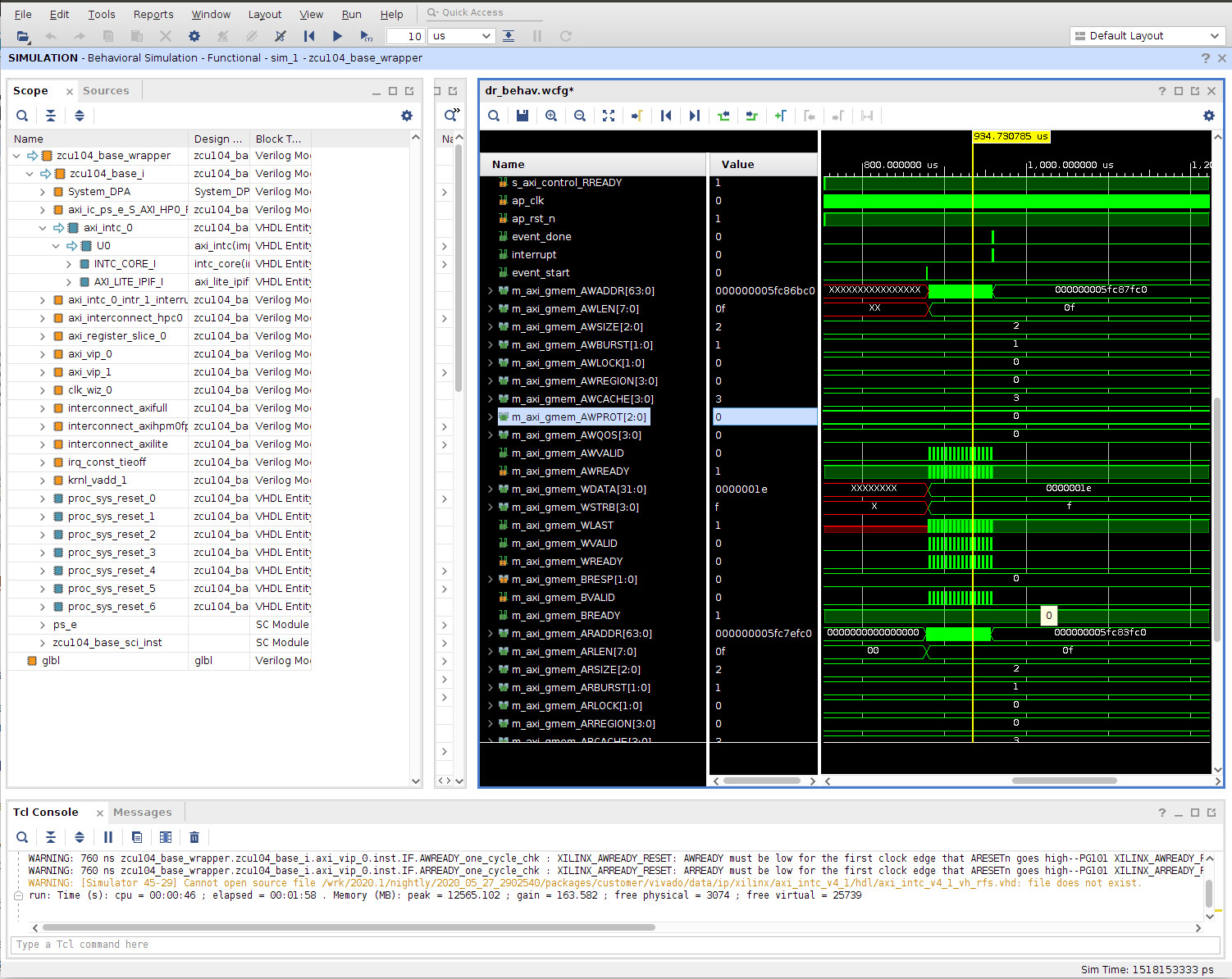The width and height of the screenshot is (1232, 979).
Task: Open the simulation Settings gear icon
Action: tap(194, 36)
